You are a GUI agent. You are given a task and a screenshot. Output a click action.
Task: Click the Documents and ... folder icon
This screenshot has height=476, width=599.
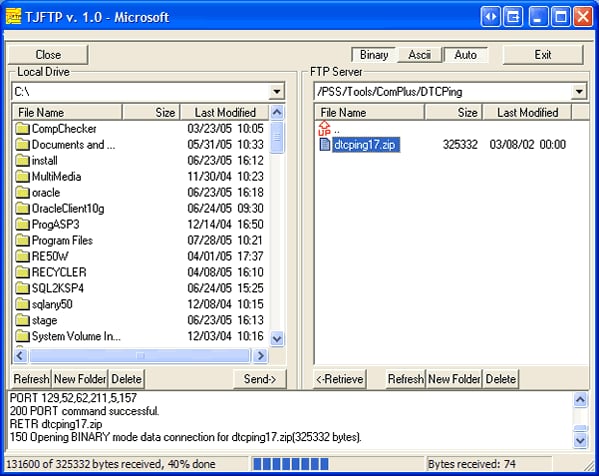click(x=22, y=145)
